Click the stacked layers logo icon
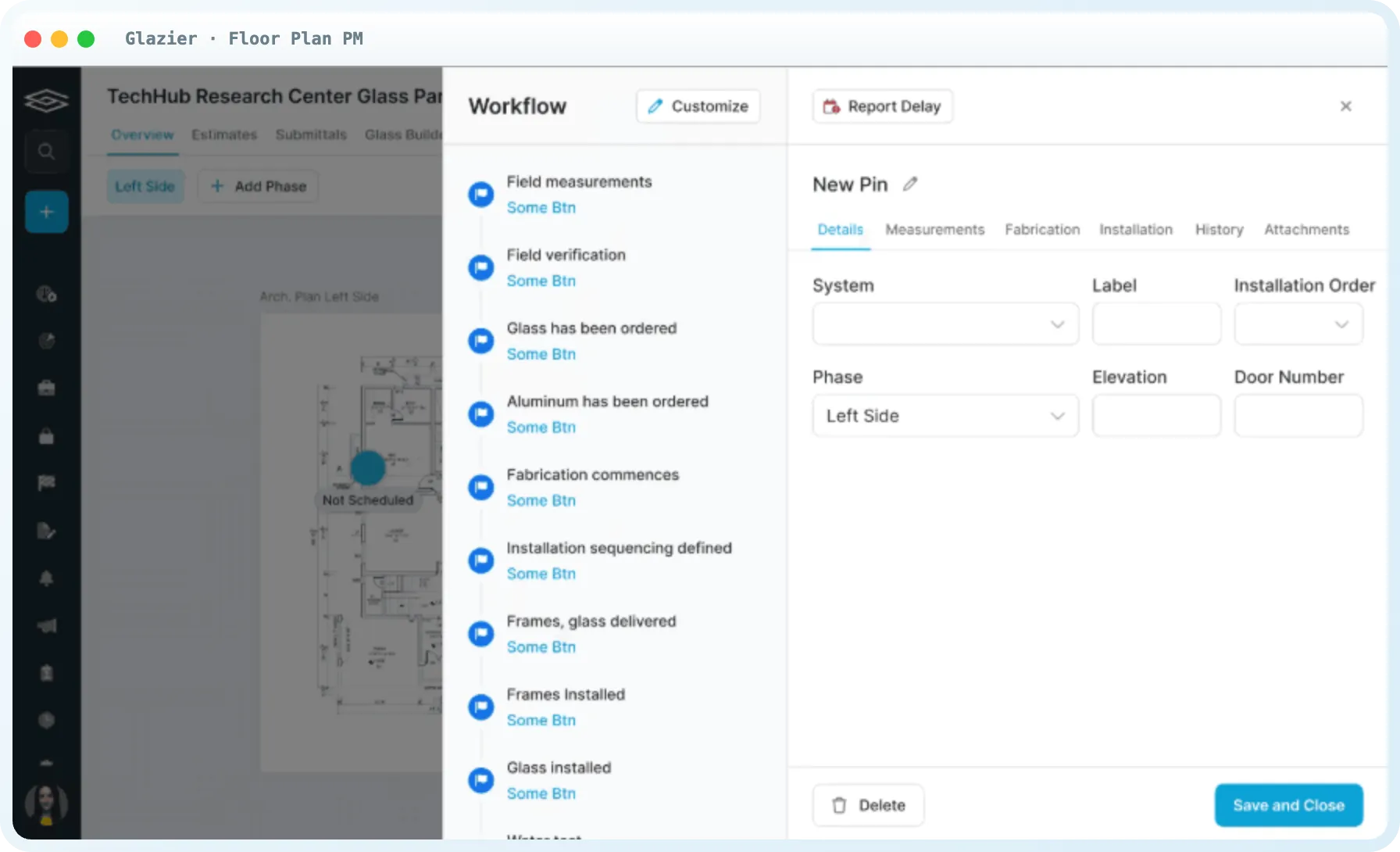Screen dimensions: 1400x852 pos(46,101)
